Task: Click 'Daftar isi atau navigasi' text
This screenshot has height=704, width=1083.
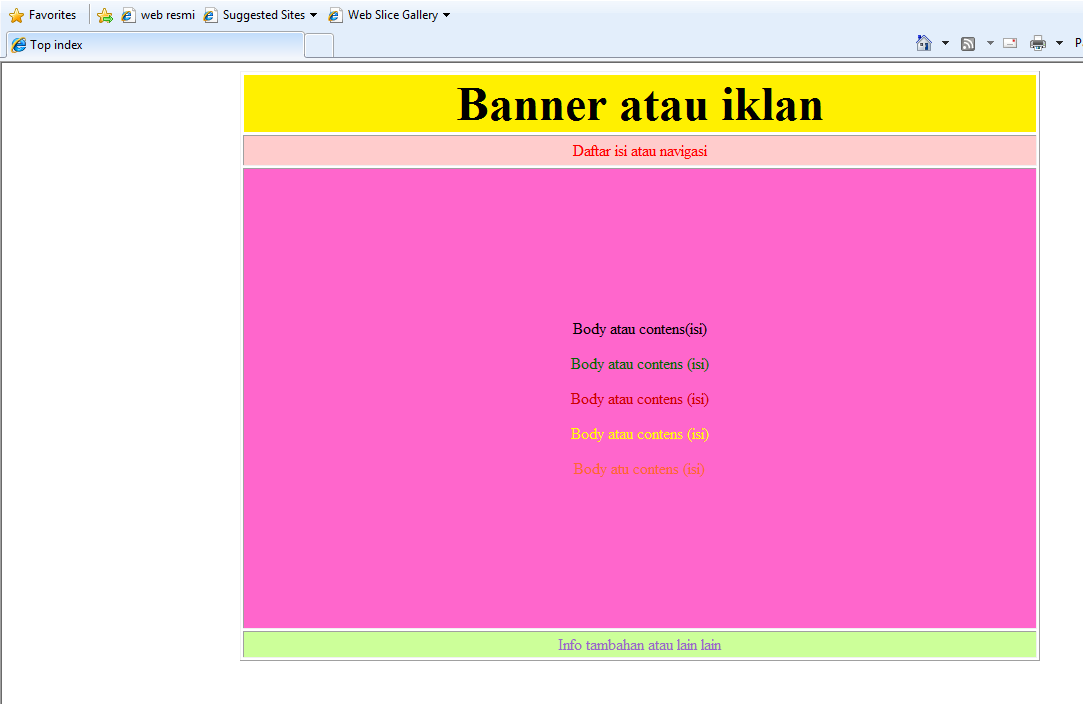Action: pyautogui.click(x=640, y=151)
